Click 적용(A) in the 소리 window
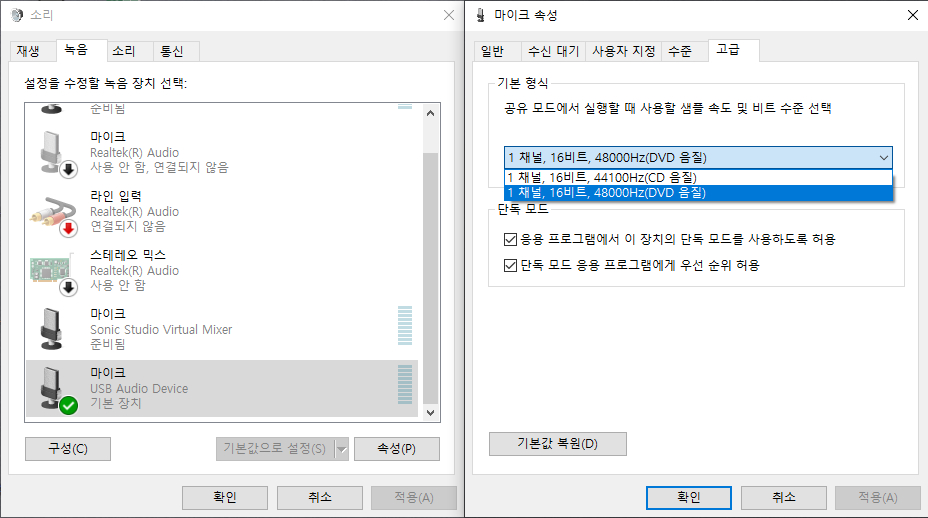This screenshot has height=518, width=928. pos(414,498)
